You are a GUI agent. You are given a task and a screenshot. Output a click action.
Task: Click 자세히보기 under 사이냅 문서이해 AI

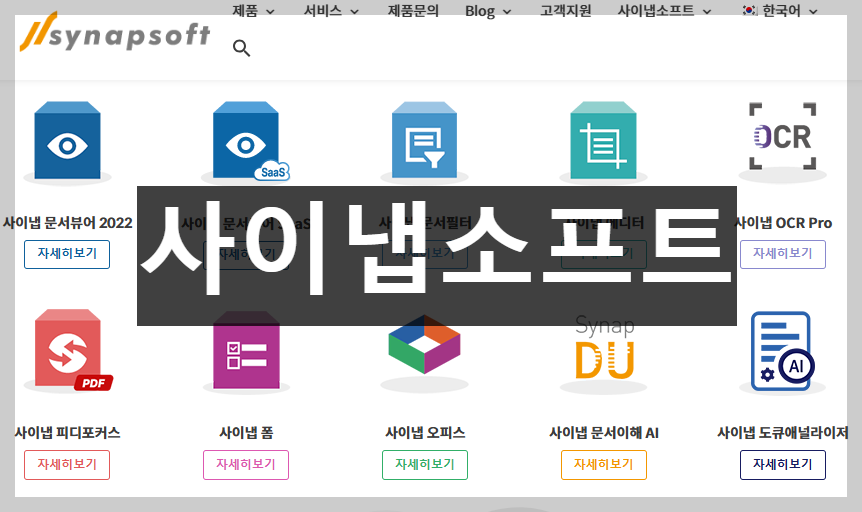pyautogui.click(x=604, y=465)
